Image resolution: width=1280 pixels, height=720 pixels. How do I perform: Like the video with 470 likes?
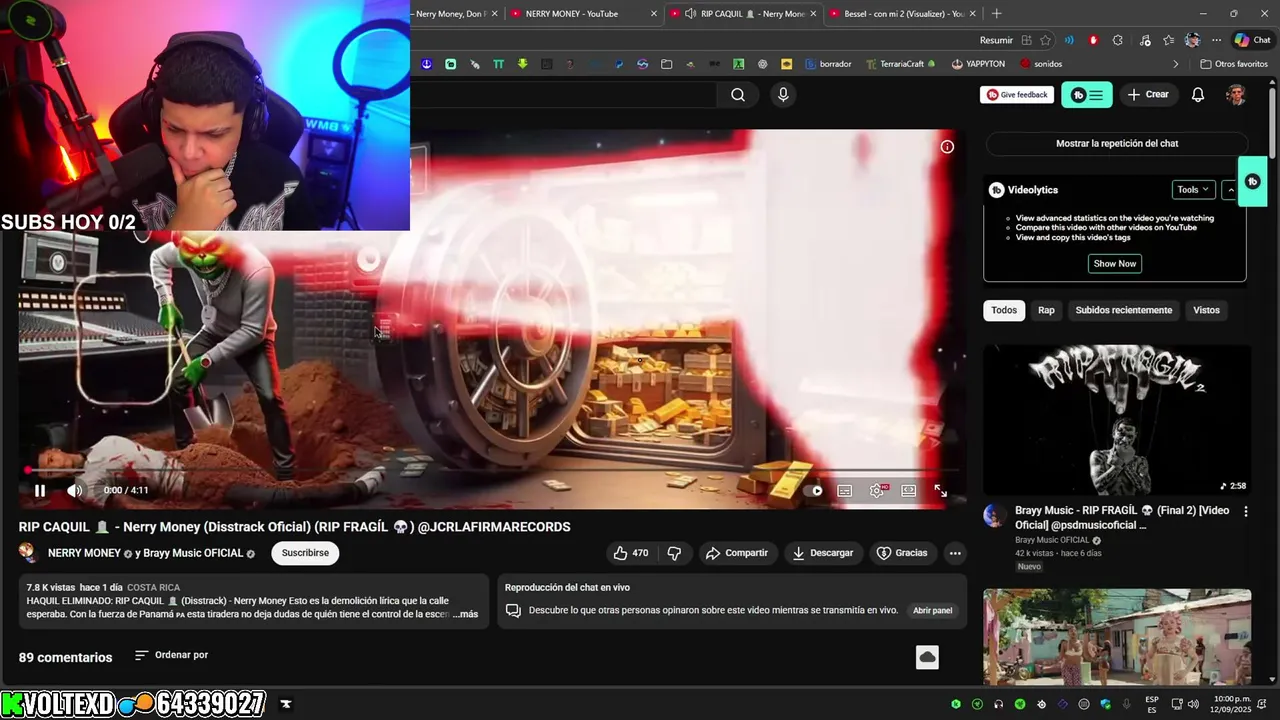(x=631, y=553)
